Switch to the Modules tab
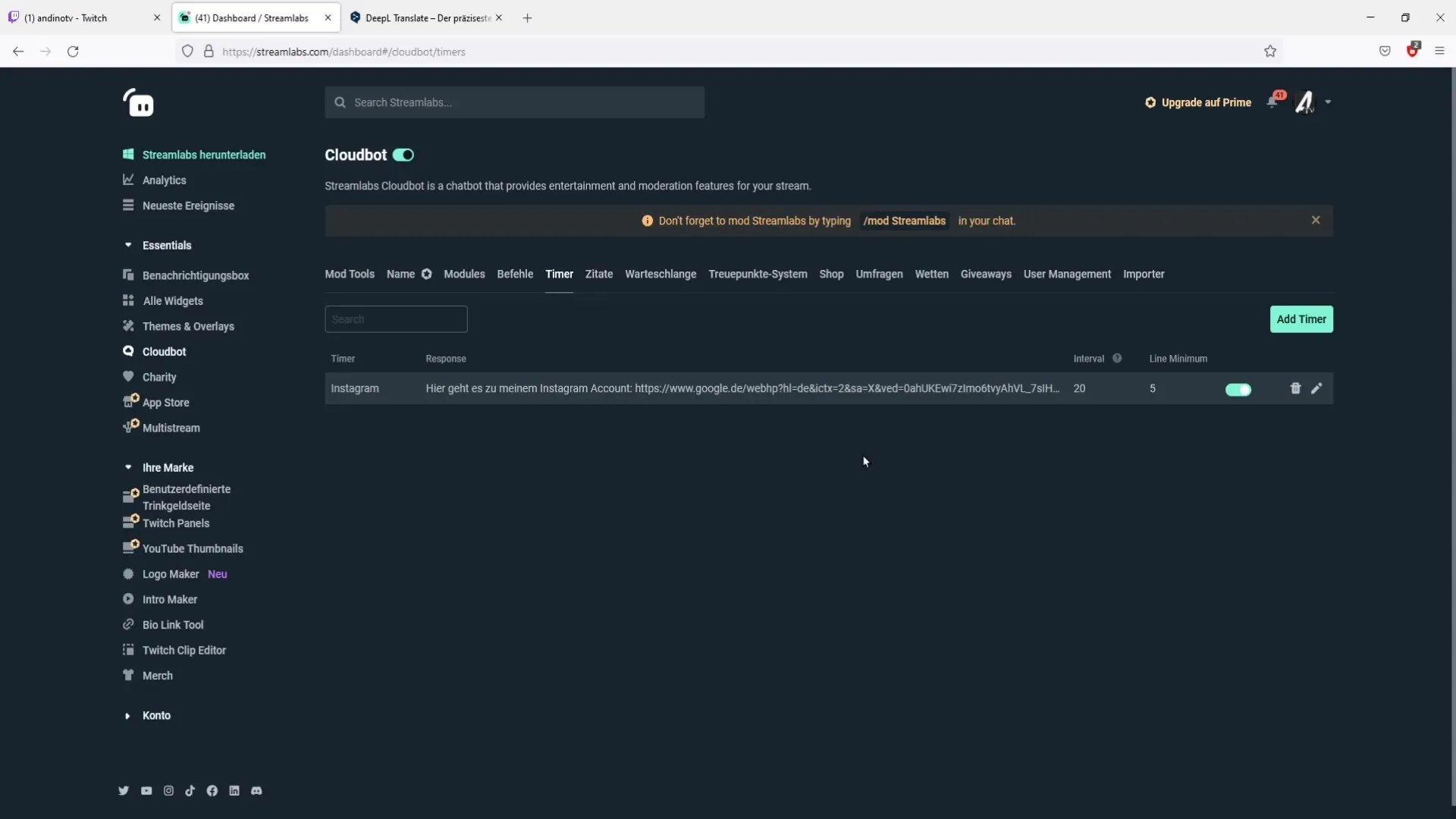Image resolution: width=1456 pixels, height=819 pixels. point(464,275)
